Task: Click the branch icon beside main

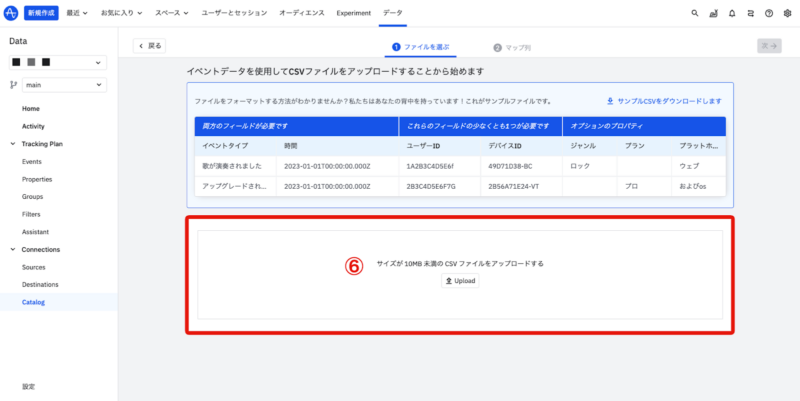Action: coord(14,85)
